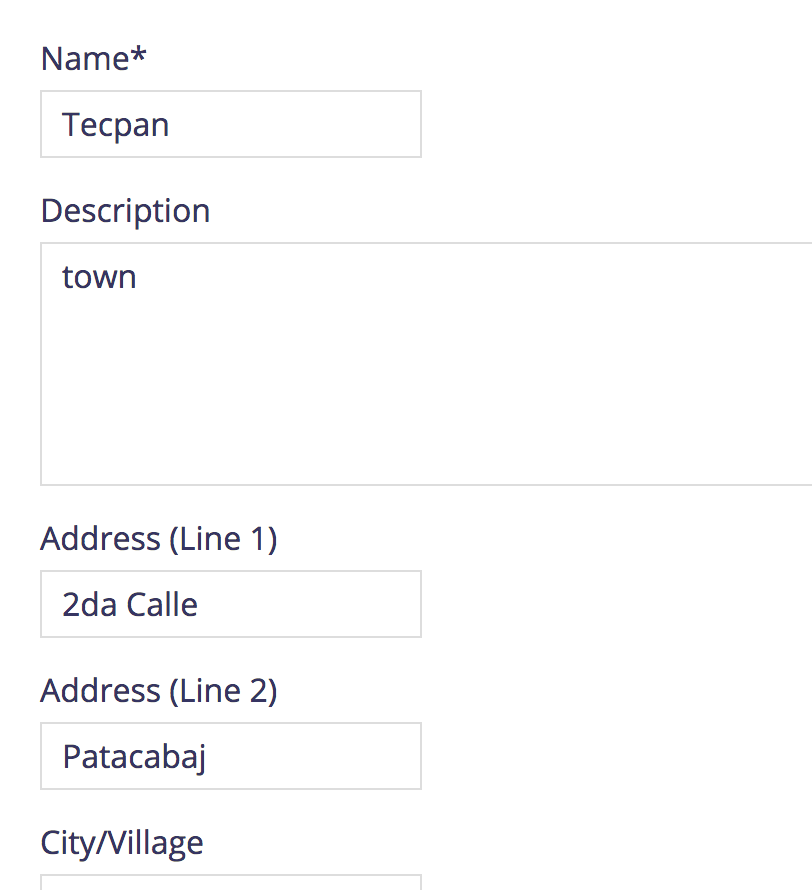The image size is (812, 890).
Task: Click the blank area inside the Description box
Action: point(426,386)
